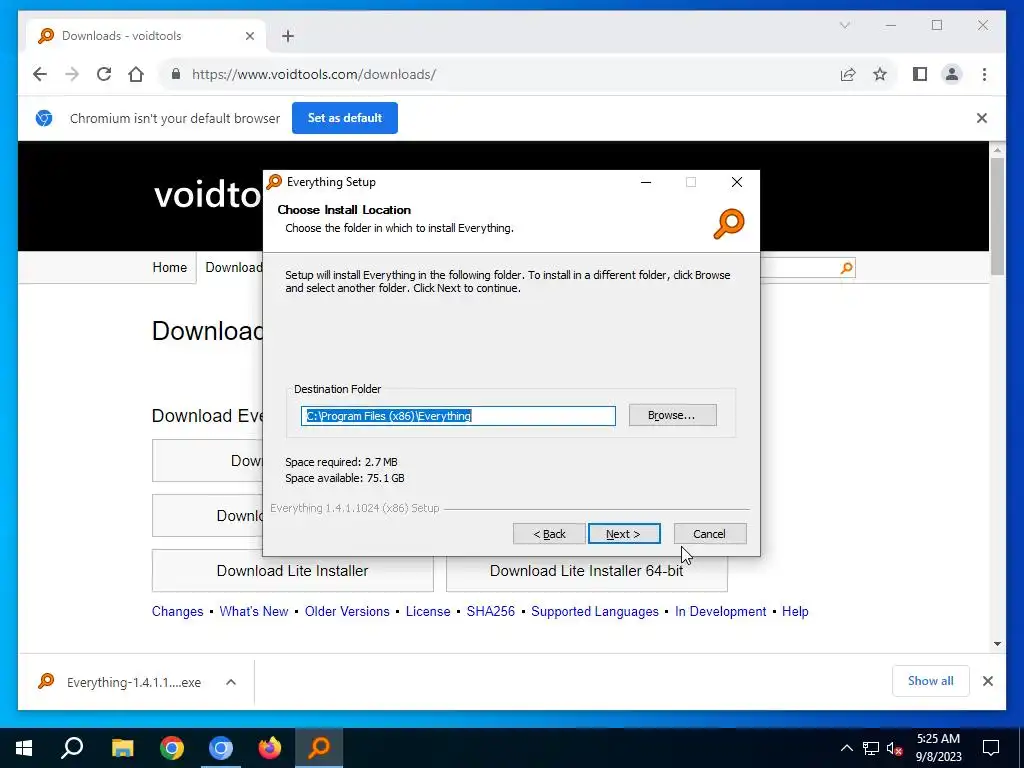1024x768 pixels.
Task: Click the muted volume tray icon
Action: (x=895, y=748)
